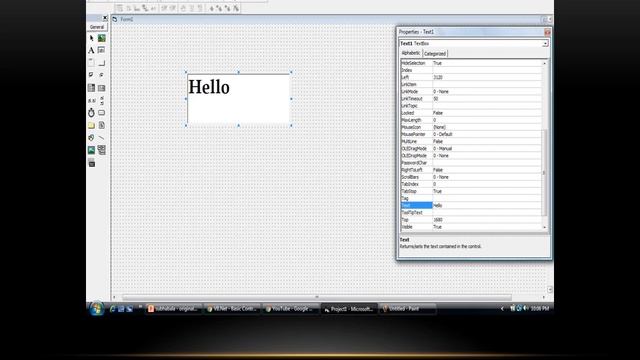This screenshot has height=360, width=640.
Task: Open the General tab of the toolbox
Action: click(97, 27)
